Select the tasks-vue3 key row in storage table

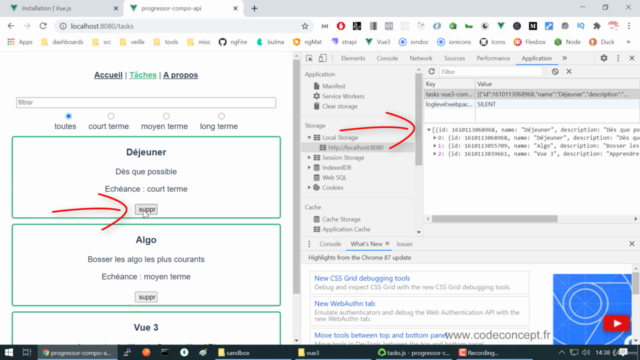(531, 94)
